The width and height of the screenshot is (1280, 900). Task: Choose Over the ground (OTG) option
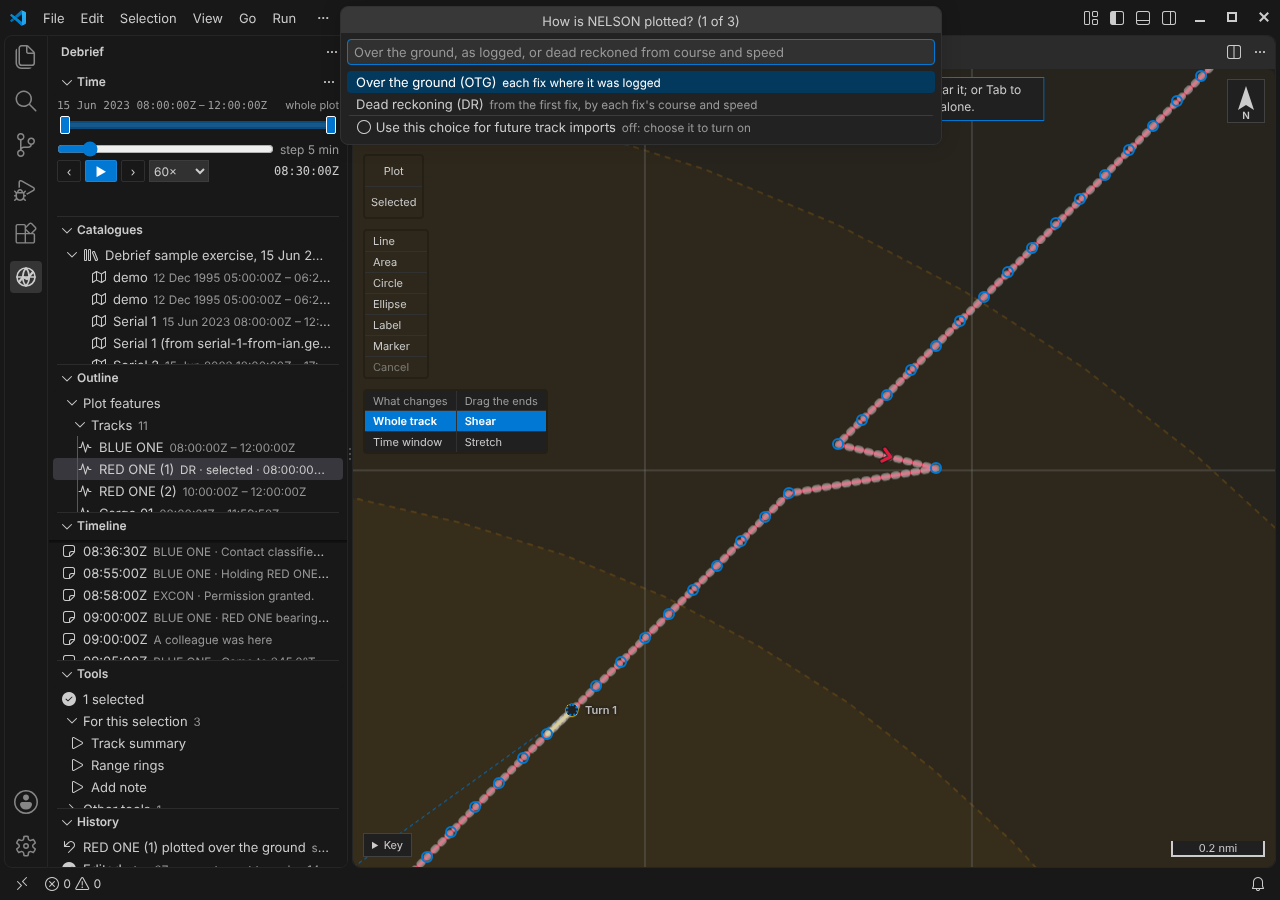point(641,83)
